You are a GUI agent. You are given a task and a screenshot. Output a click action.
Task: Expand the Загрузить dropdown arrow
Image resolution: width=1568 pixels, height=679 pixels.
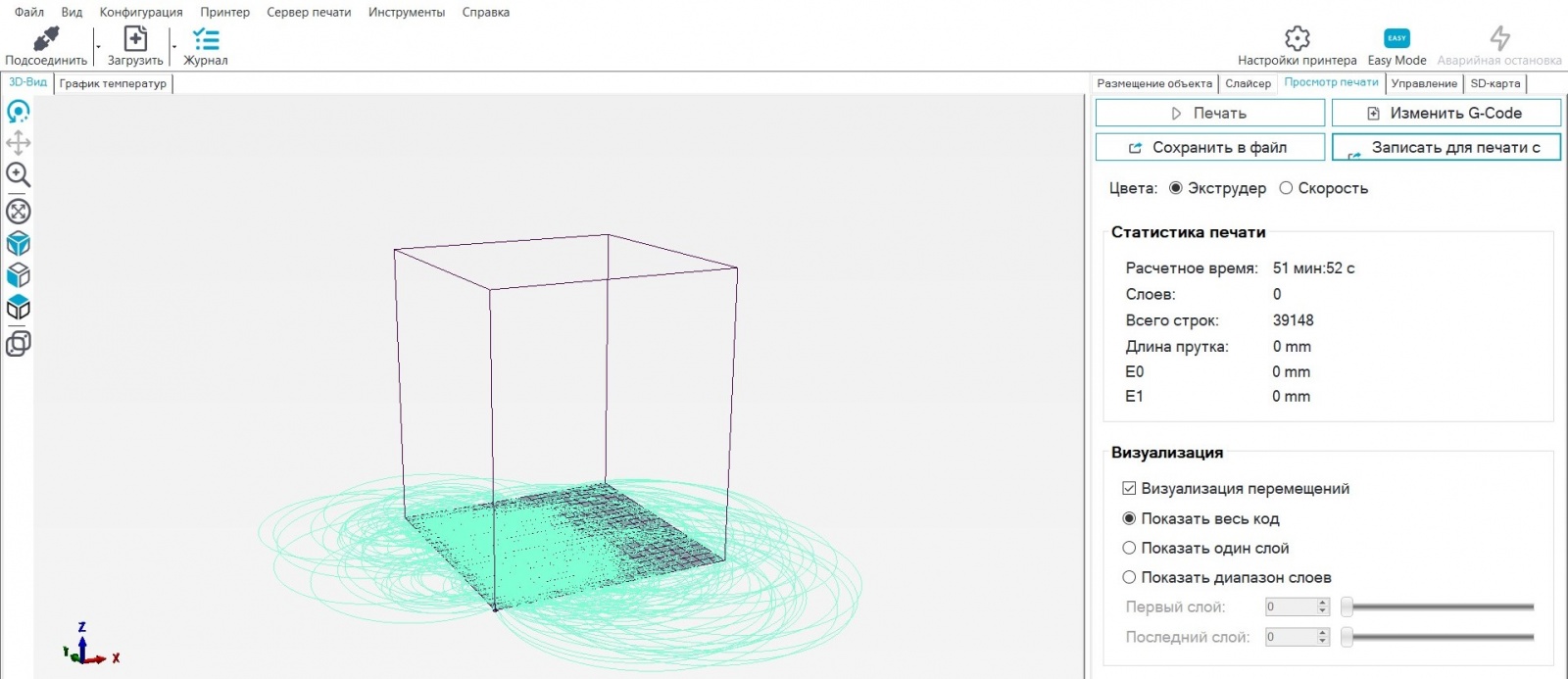pyautogui.click(x=174, y=45)
